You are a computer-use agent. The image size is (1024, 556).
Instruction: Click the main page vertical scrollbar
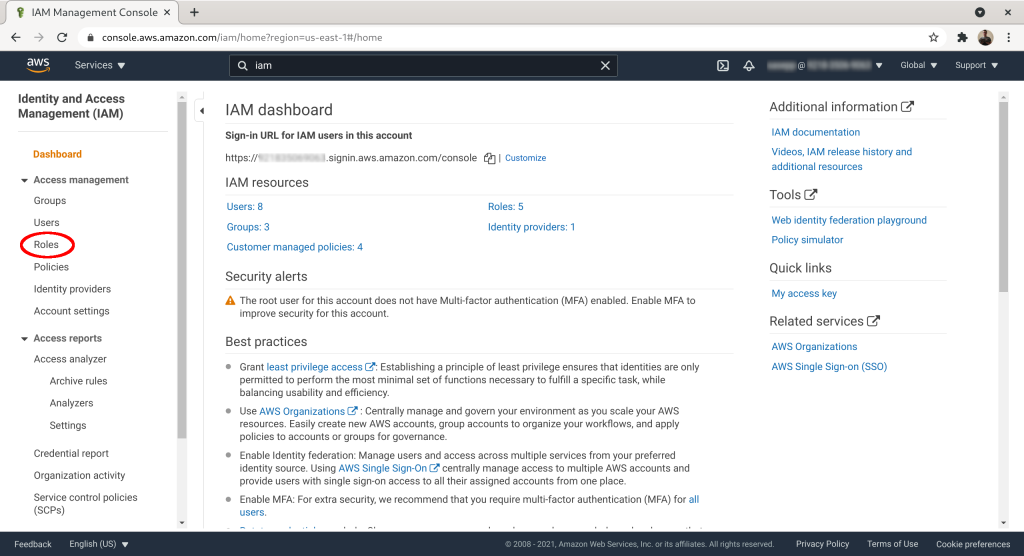[x=1003, y=196]
